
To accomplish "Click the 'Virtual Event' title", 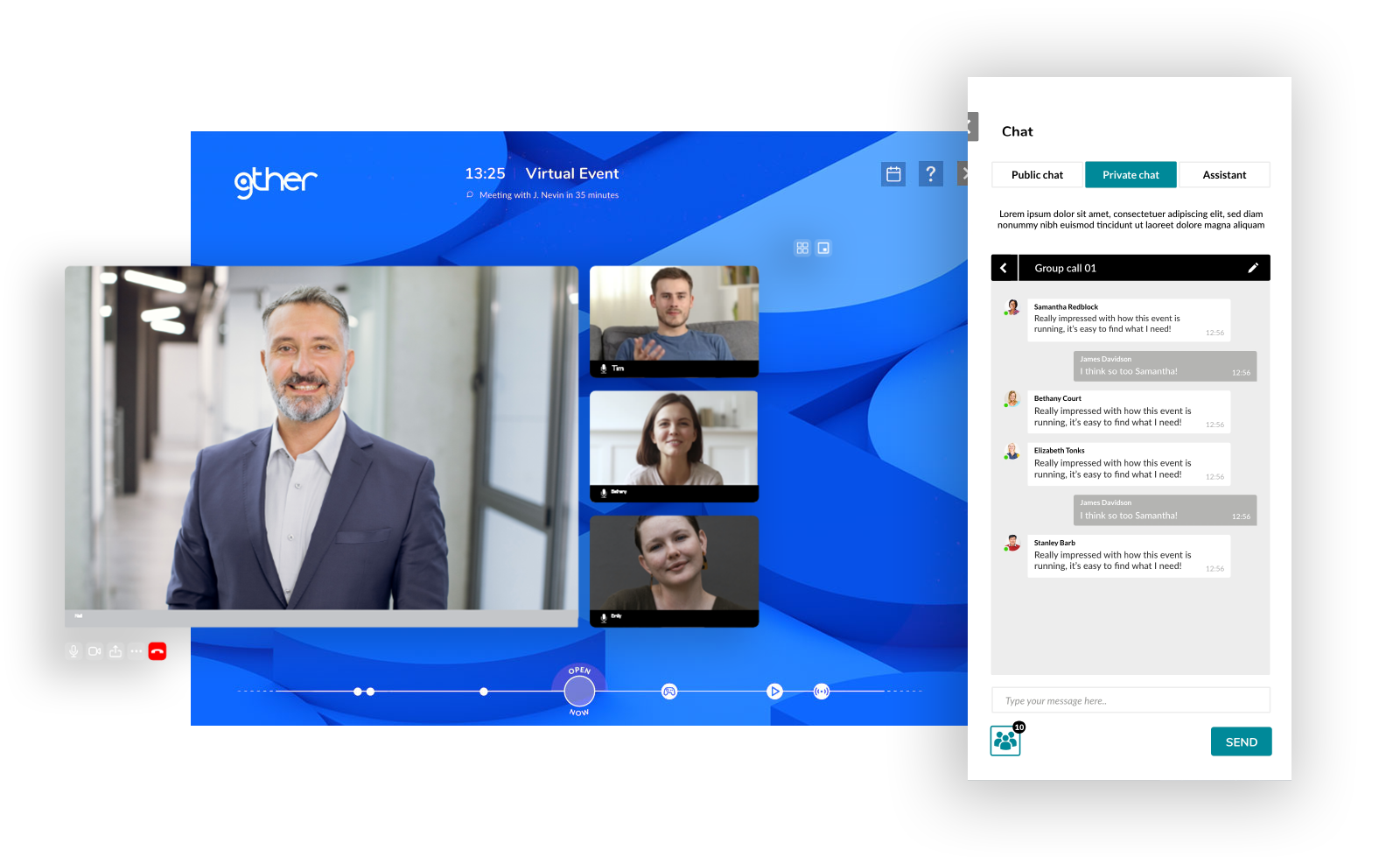I will coord(572,173).
